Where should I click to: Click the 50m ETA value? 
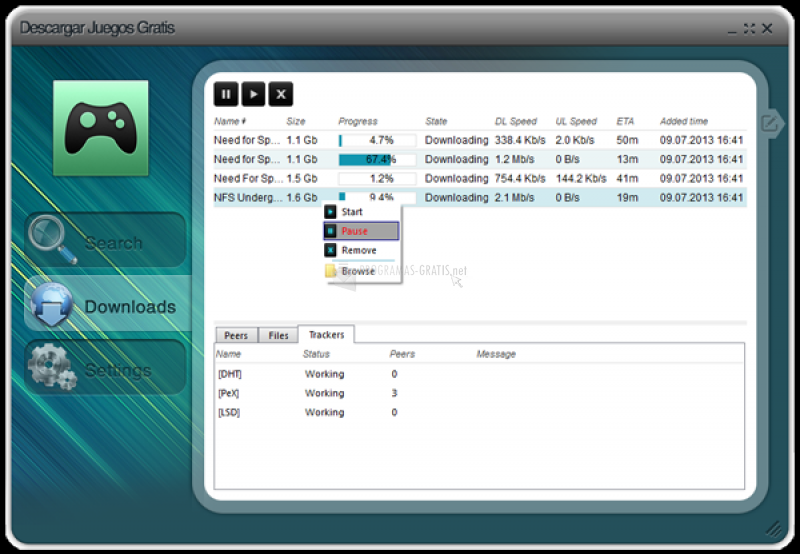pyautogui.click(x=627, y=140)
